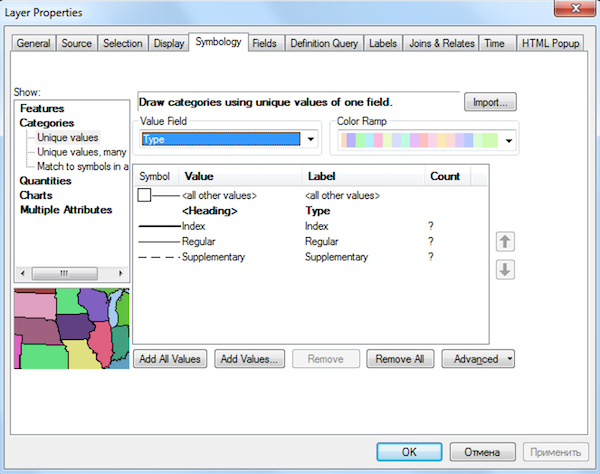
Task: Click the pastel Color Ramp swatch
Action: tap(419, 140)
